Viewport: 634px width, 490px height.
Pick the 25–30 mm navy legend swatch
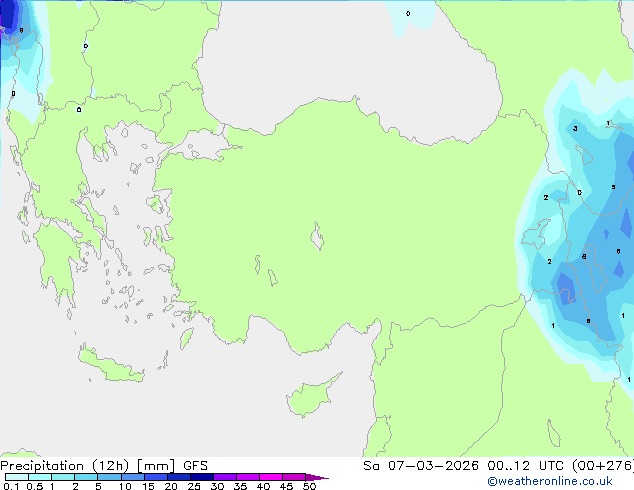coord(202,477)
